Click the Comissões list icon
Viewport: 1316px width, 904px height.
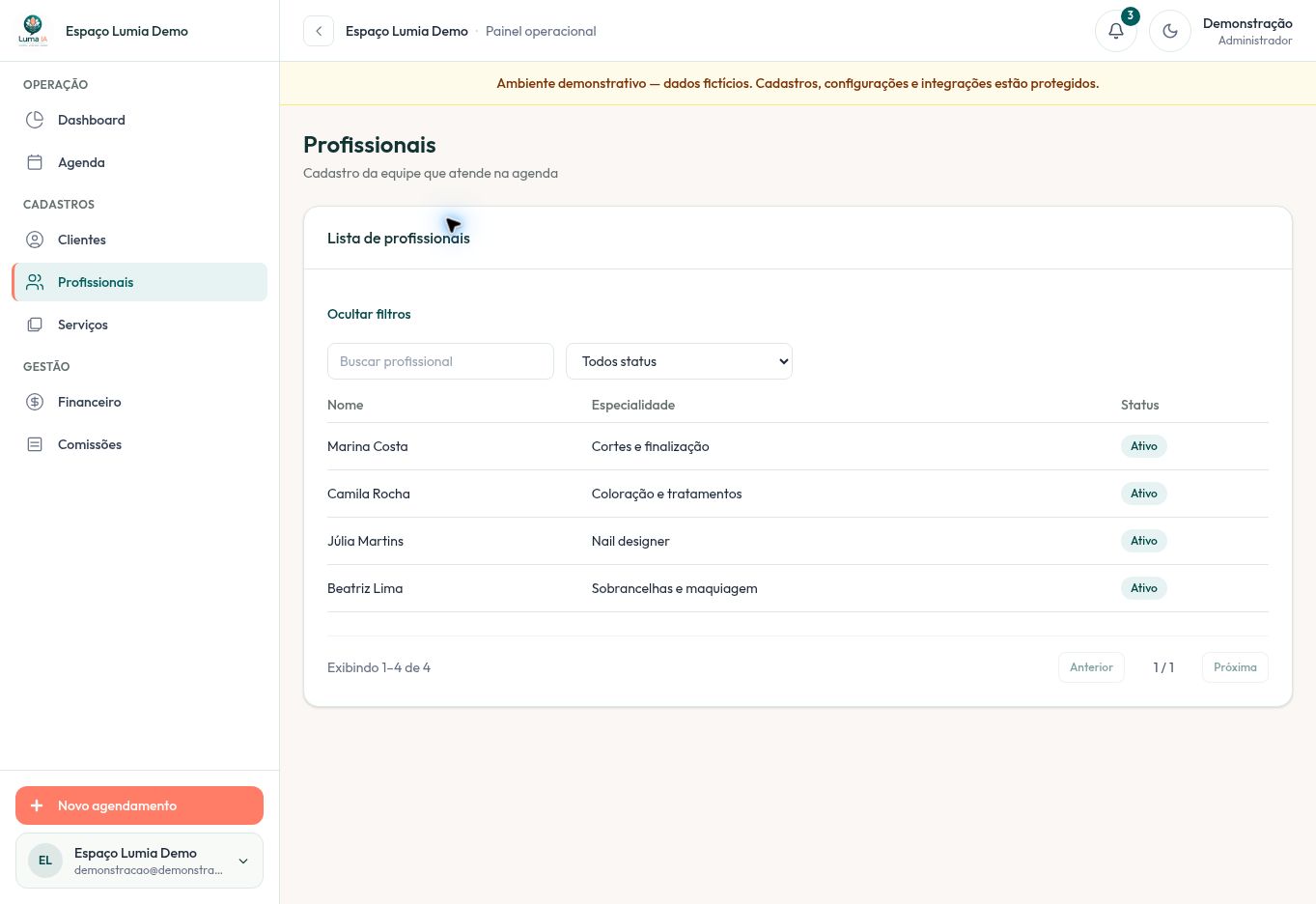tap(35, 444)
